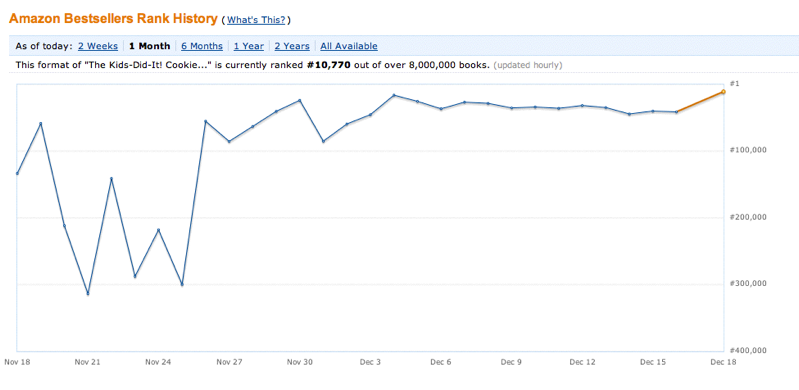Click the Dec 15 date label
799x390 pixels.
click(x=653, y=362)
